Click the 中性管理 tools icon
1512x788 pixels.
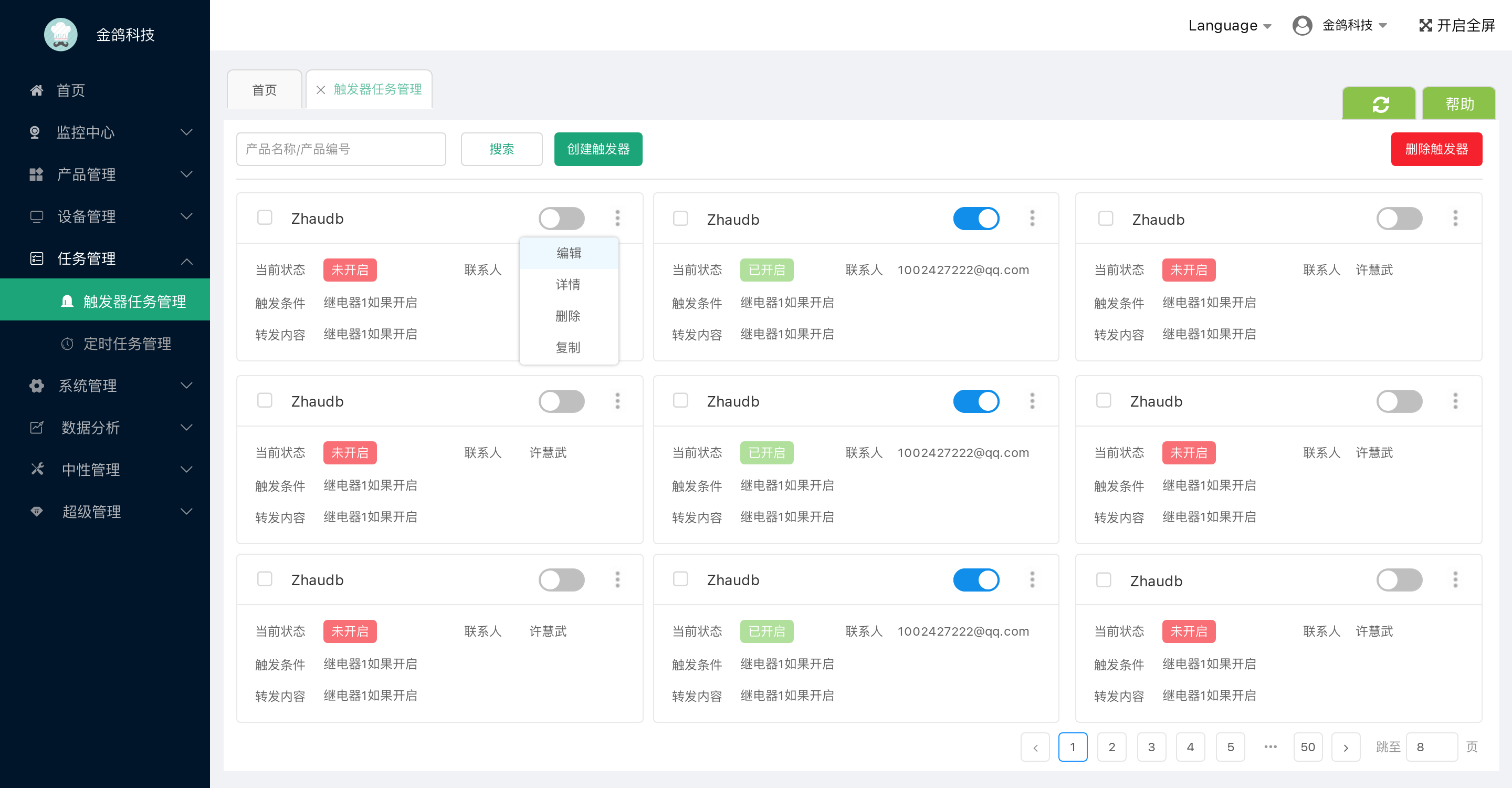[x=37, y=469]
